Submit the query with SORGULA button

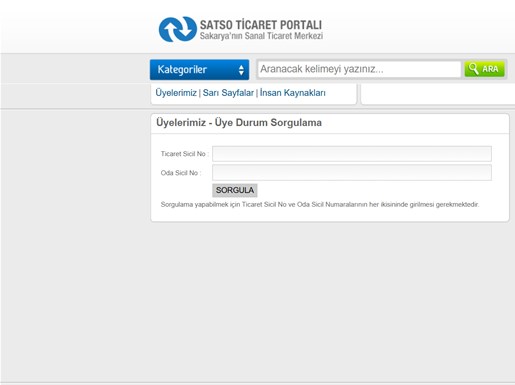[x=235, y=190]
